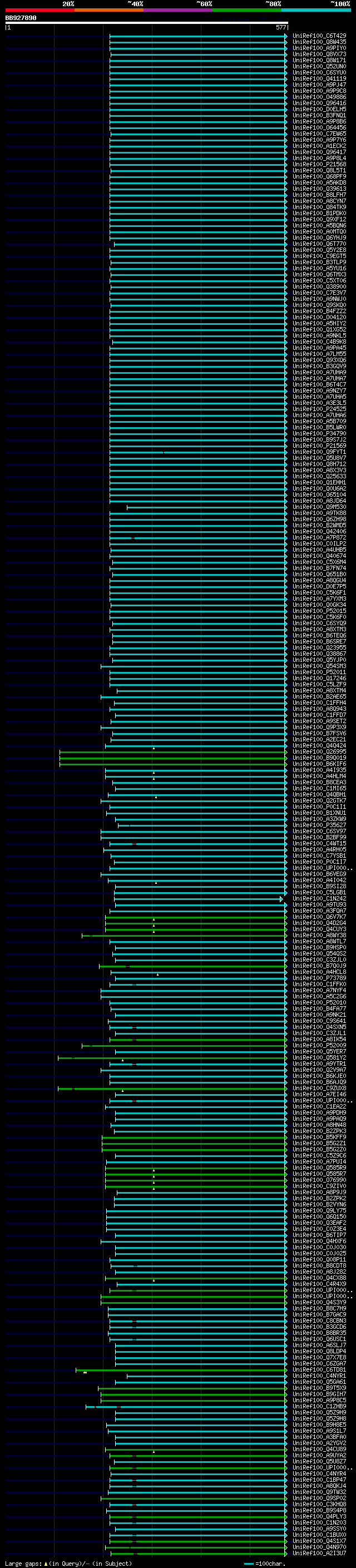Select the UniRef100_Q9XF12 label

[319, 219]
